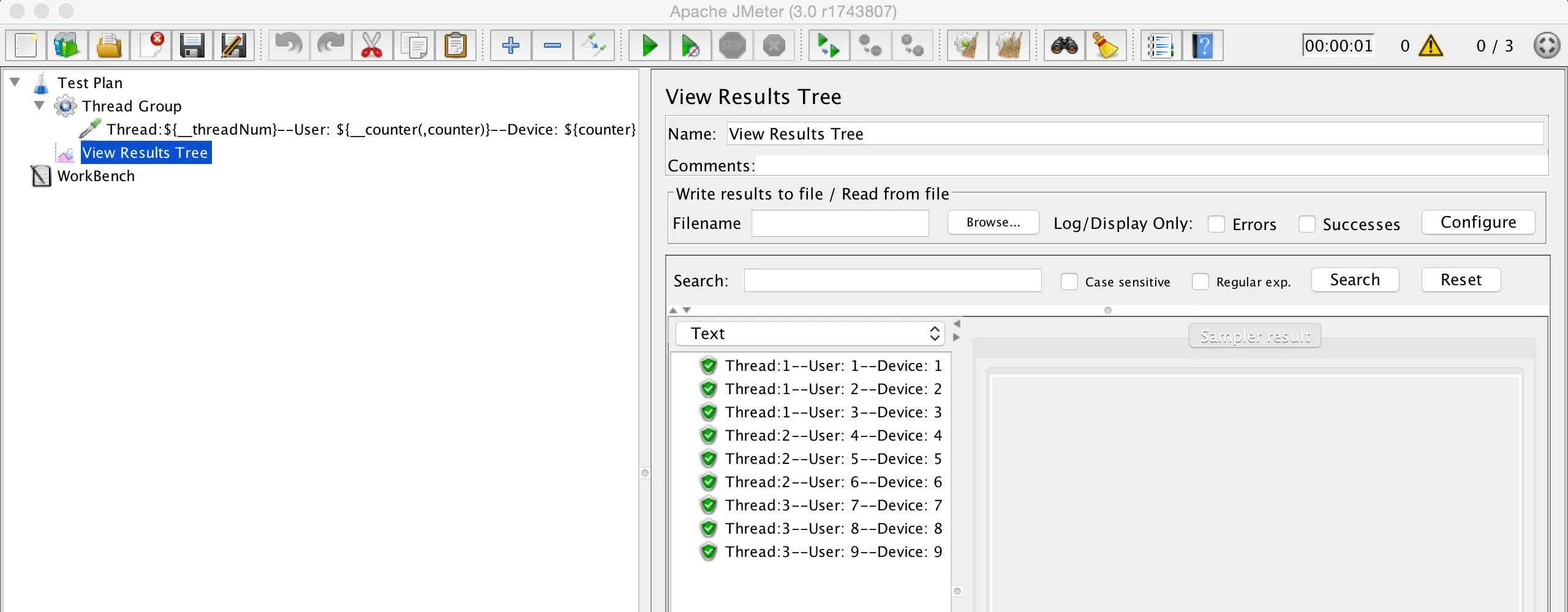Click the Search button
Image resolution: width=1568 pixels, height=612 pixels.
coord(1355,280)
